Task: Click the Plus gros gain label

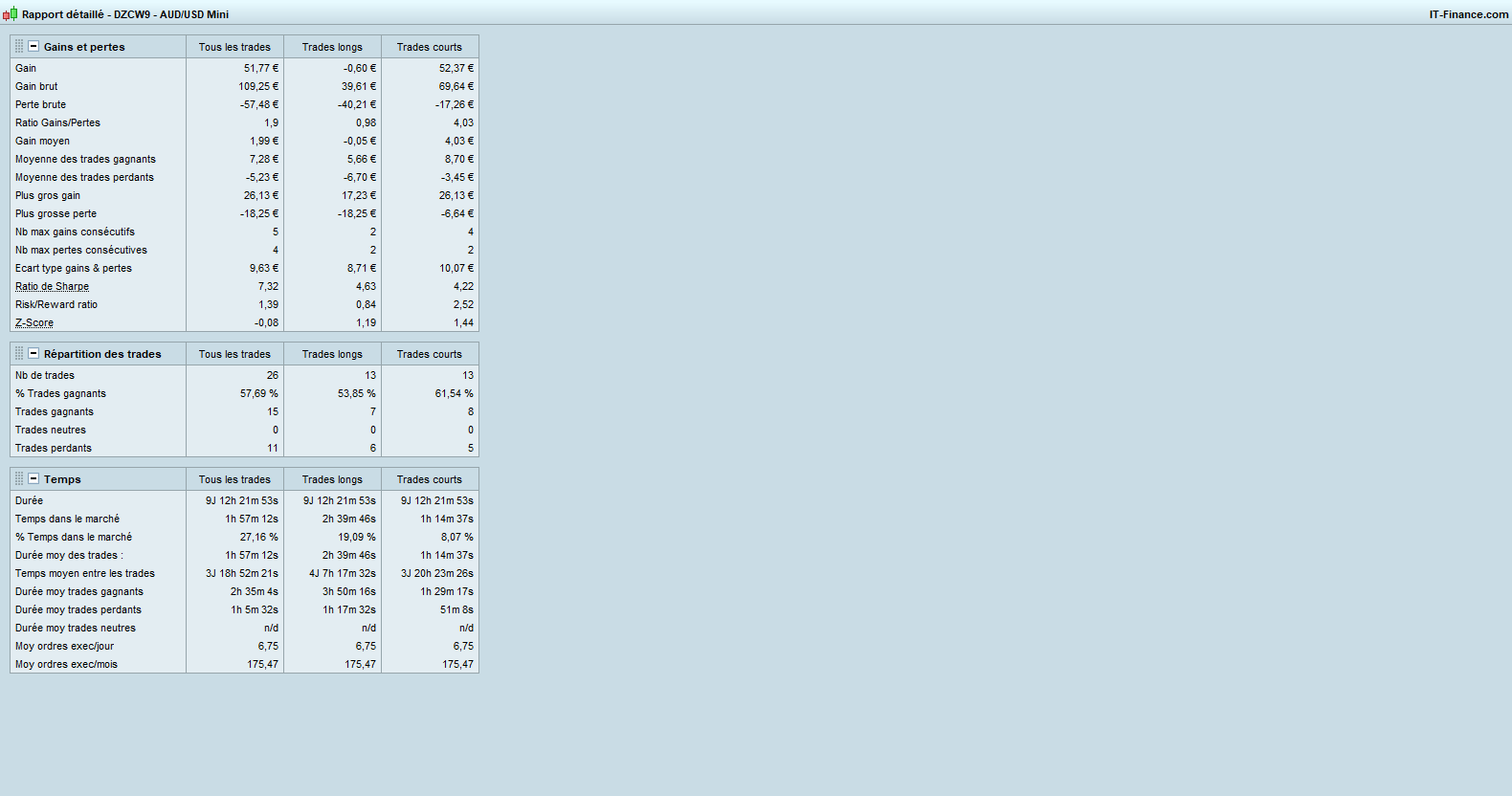Action: pyautogui.click(x=48, y=195)
